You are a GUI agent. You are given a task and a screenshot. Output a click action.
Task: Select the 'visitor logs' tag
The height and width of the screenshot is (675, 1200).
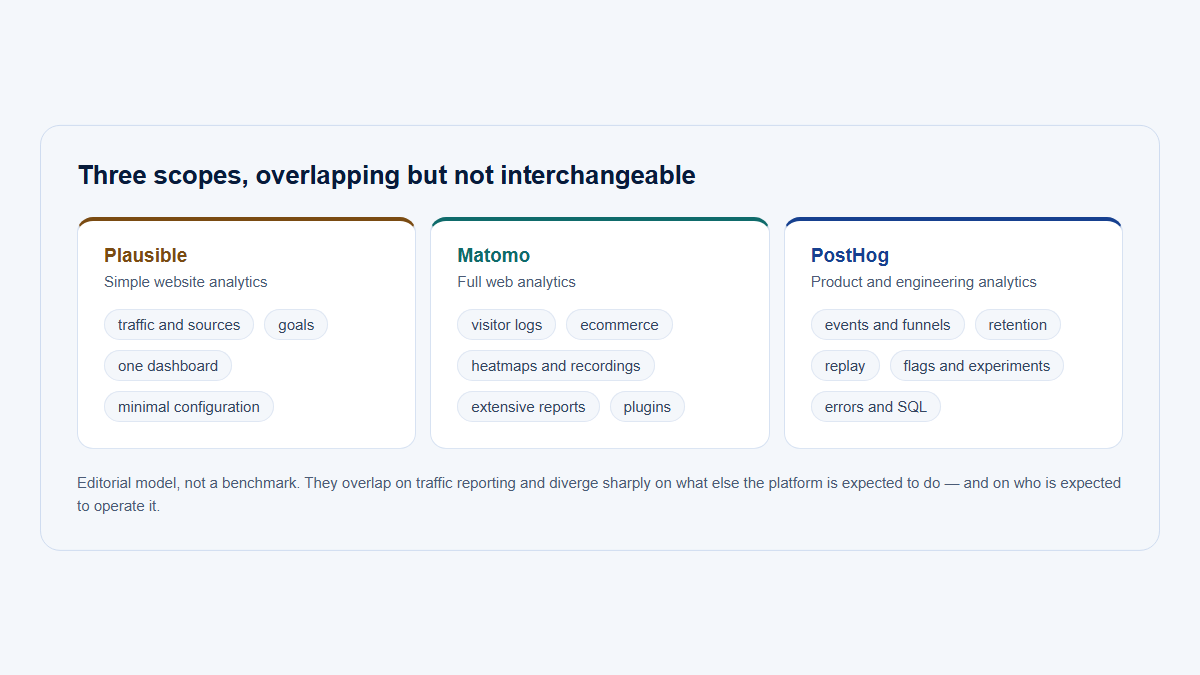point(507,325)
